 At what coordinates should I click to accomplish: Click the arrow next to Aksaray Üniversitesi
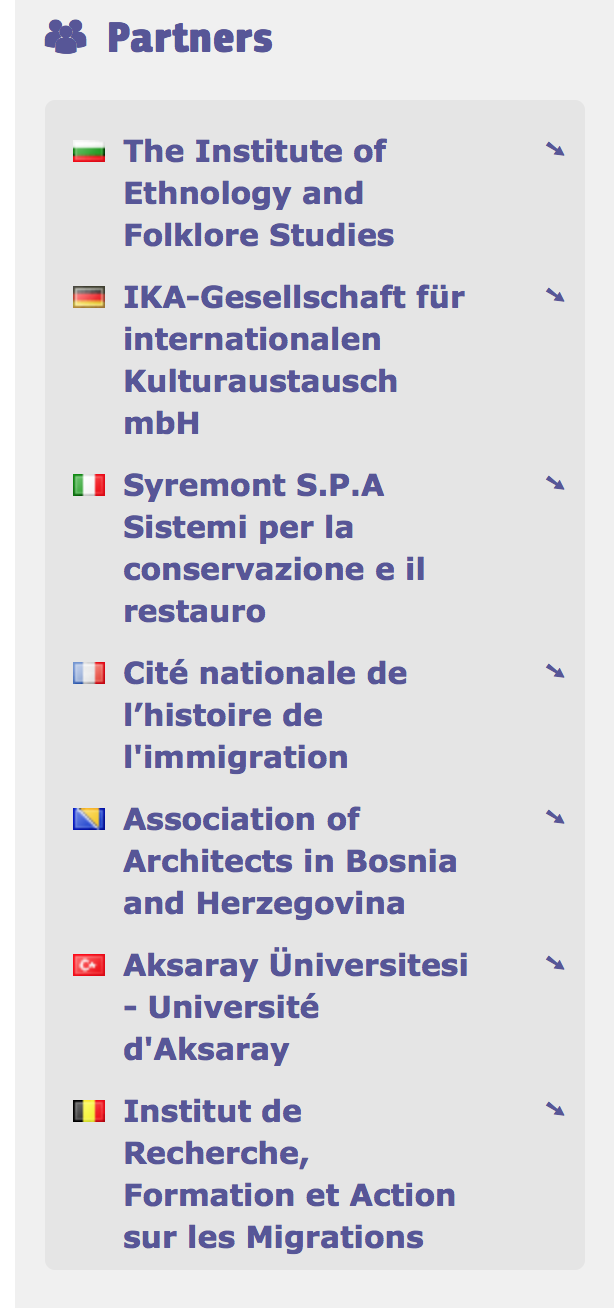tap(555, 964)
